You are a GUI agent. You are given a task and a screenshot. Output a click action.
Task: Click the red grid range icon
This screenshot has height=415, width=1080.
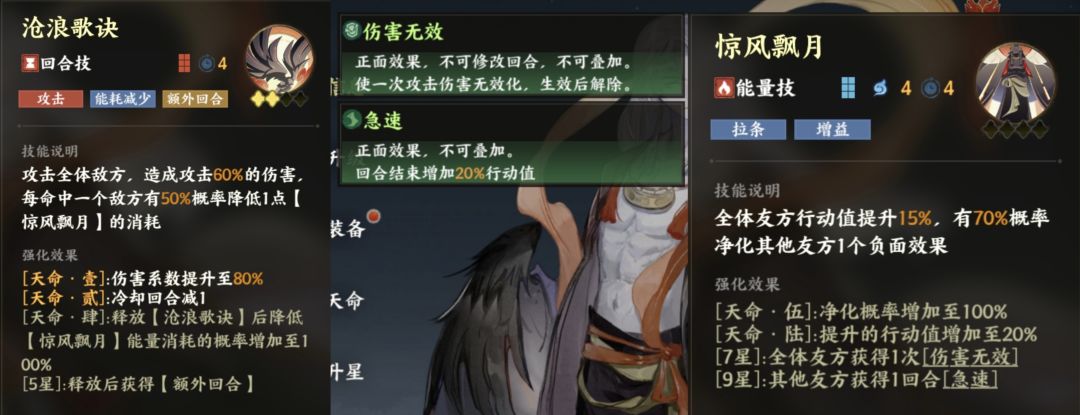(x=185, y=64)
